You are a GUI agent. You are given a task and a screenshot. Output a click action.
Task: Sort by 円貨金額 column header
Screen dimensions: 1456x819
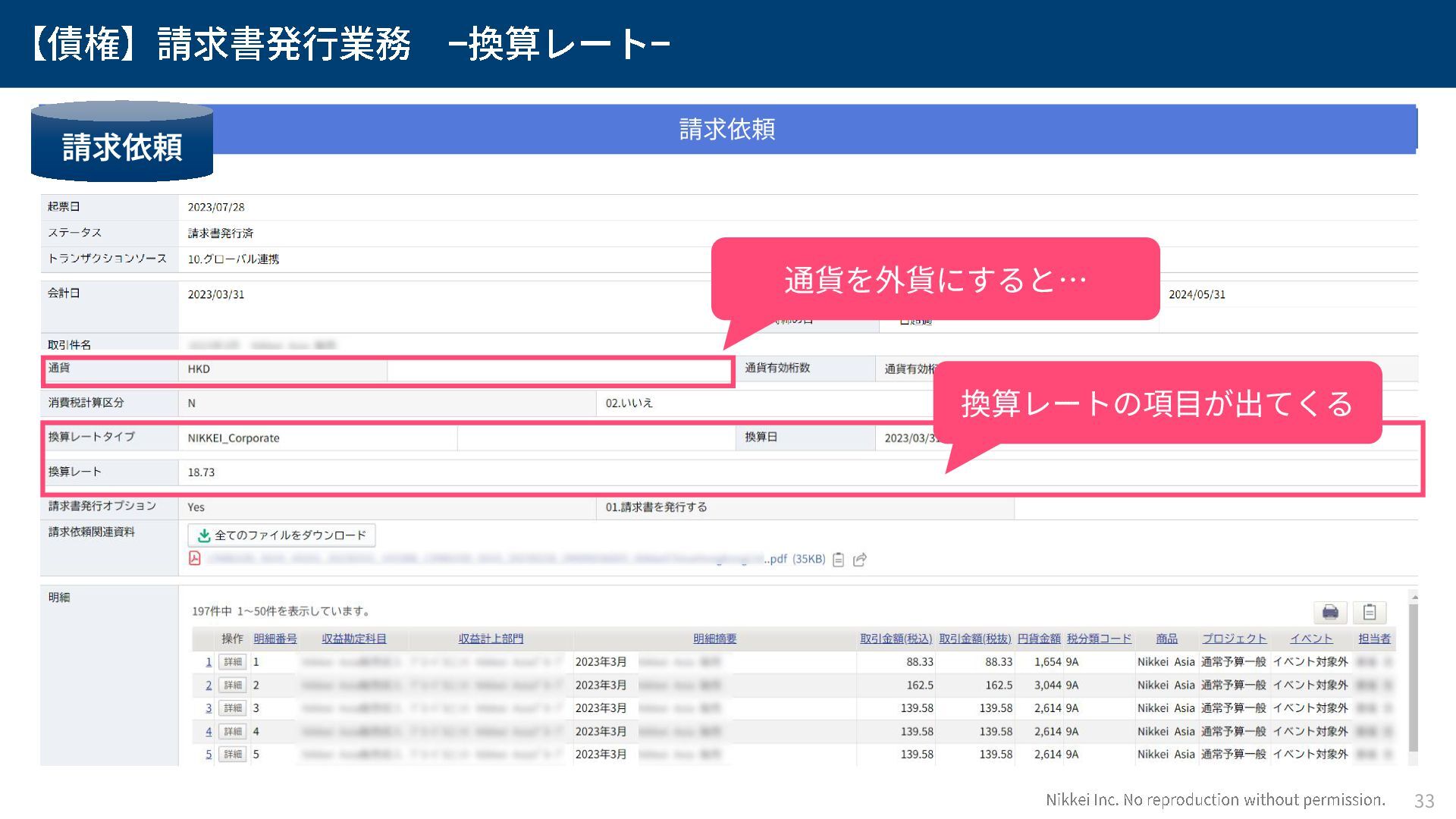click(1039, 639)
